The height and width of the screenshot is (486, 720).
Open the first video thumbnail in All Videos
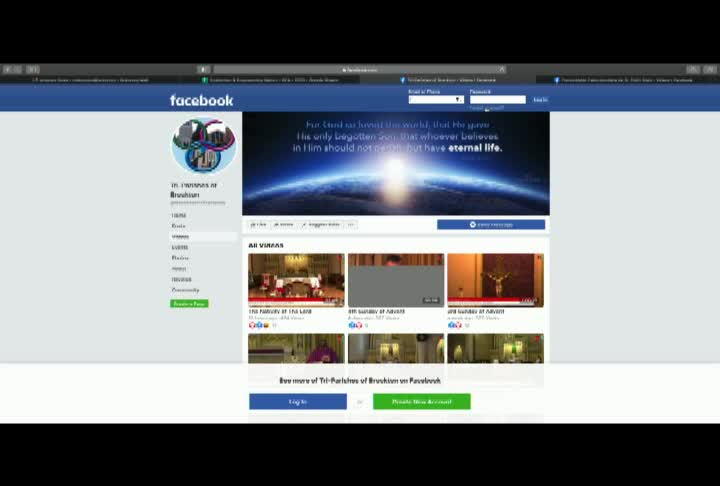pyautogui.click(x=296, y=280)
